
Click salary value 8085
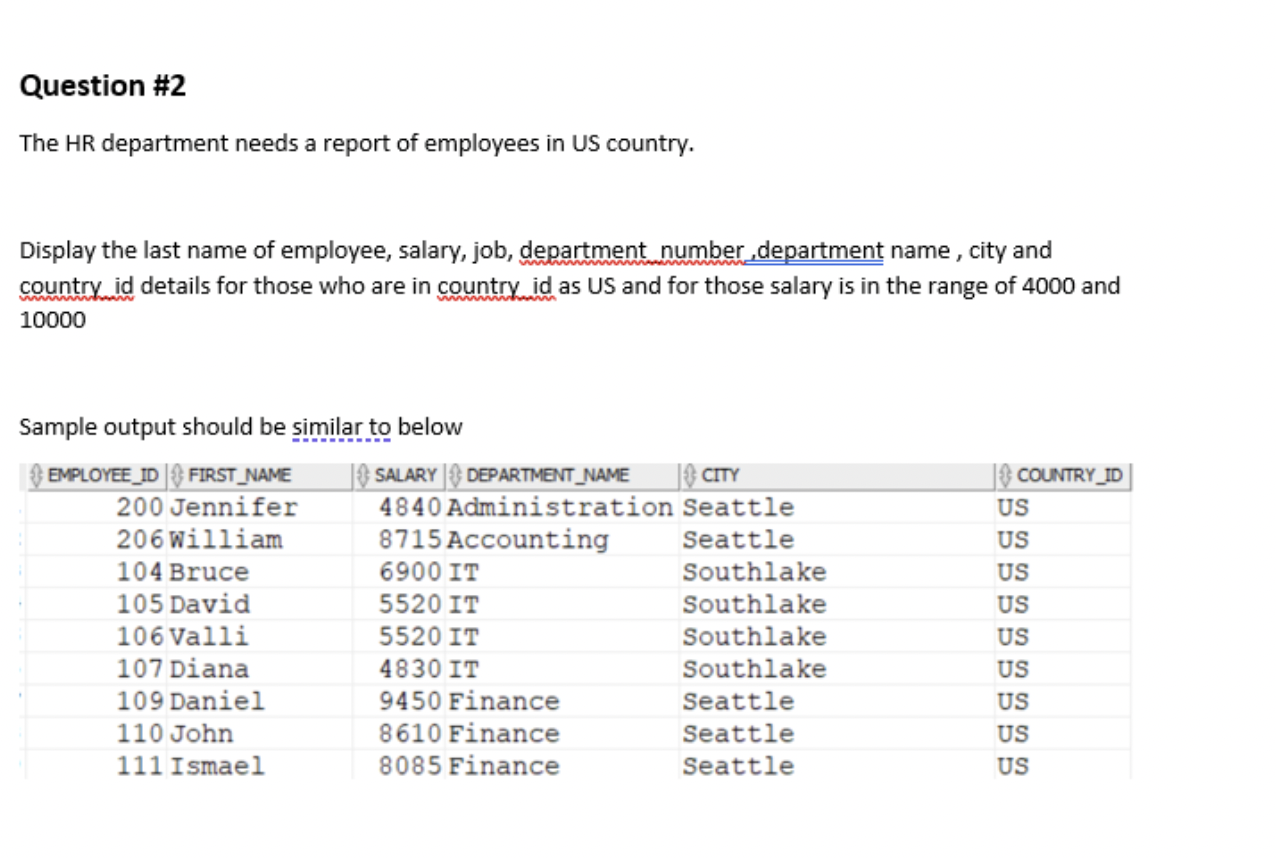(411, 766)
